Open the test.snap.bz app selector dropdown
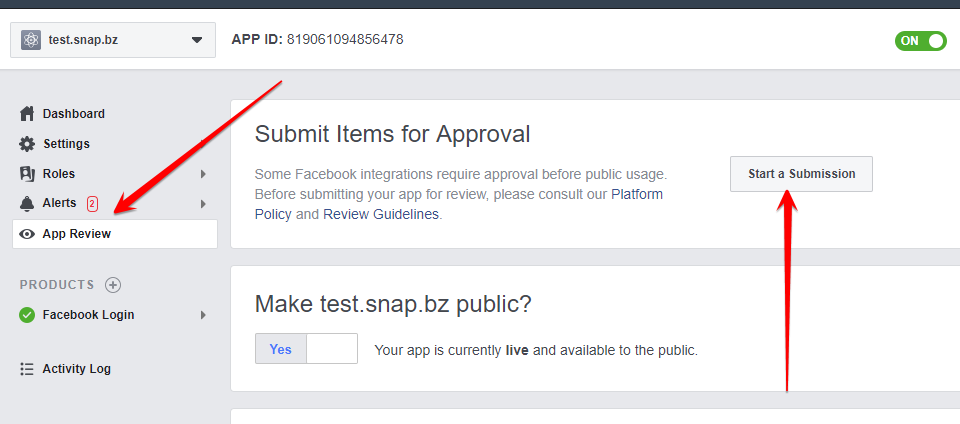 pos(113,40)
